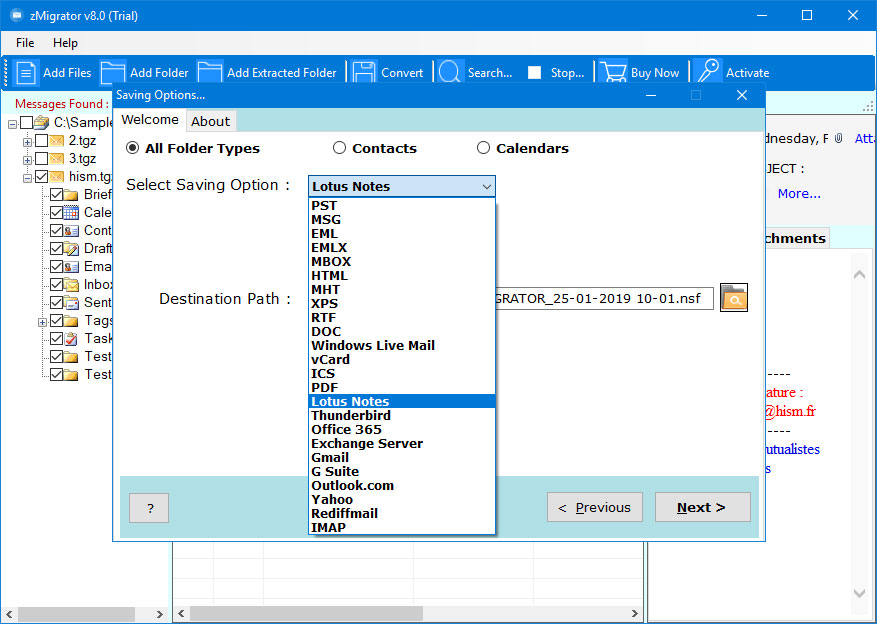Click the Add Files toolbar icon
877x624 pixels.
pos(26,73)
